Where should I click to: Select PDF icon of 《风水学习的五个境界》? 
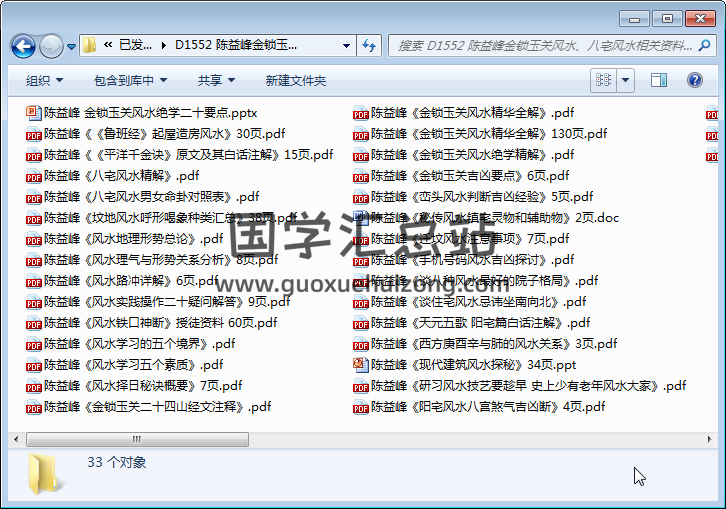tap(33, 345)
